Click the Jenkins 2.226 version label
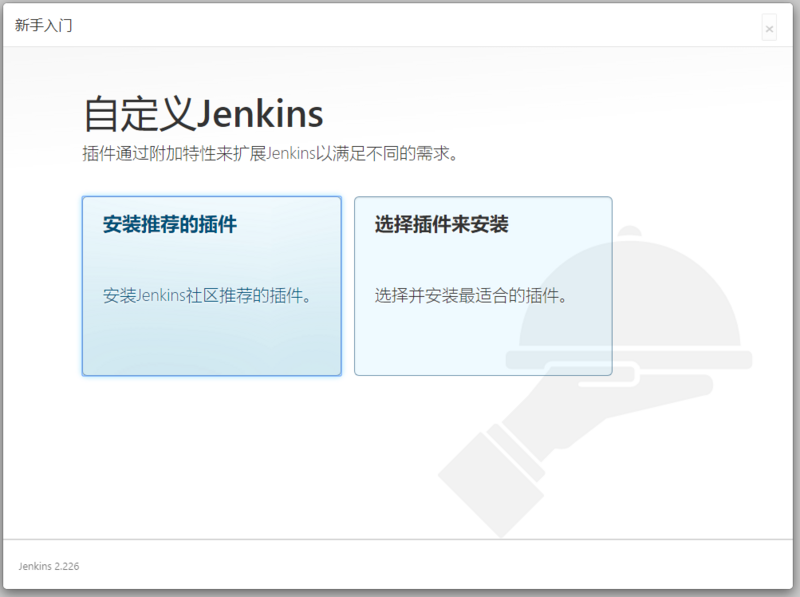The height and width of the screenshot is (597, 800). point(49,566)
